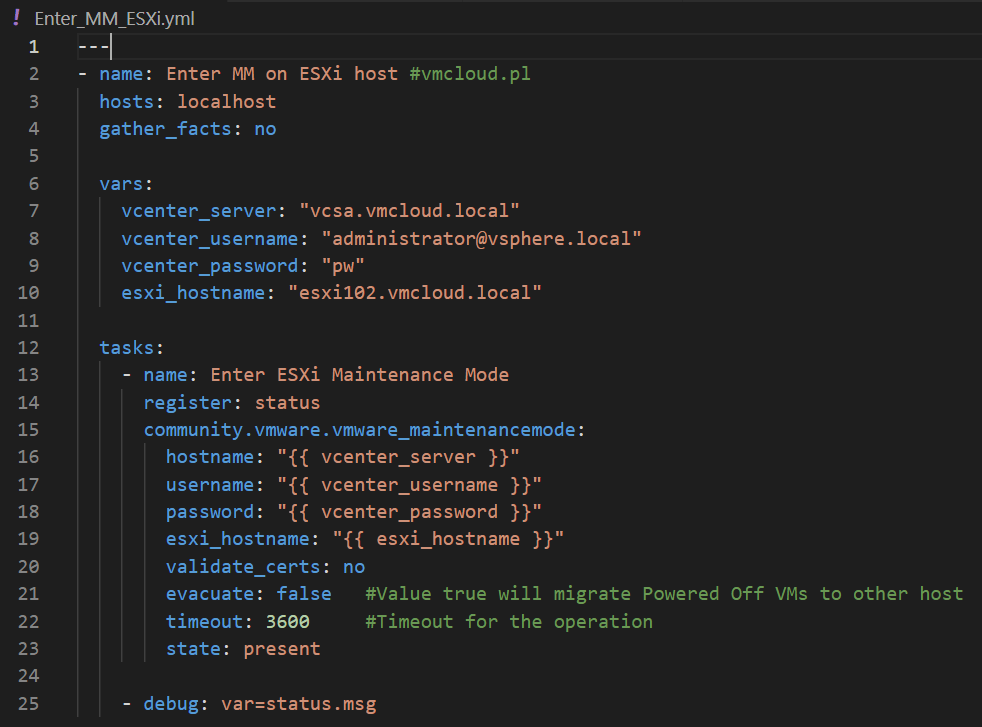Click the 'present' state value
Viewport: 982px width, 727px height.
coord(282,649)
